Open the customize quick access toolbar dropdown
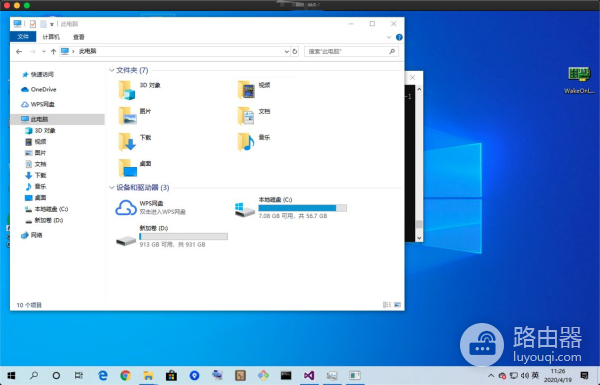This screenshot has height=385, width=600. click(52, 24)
